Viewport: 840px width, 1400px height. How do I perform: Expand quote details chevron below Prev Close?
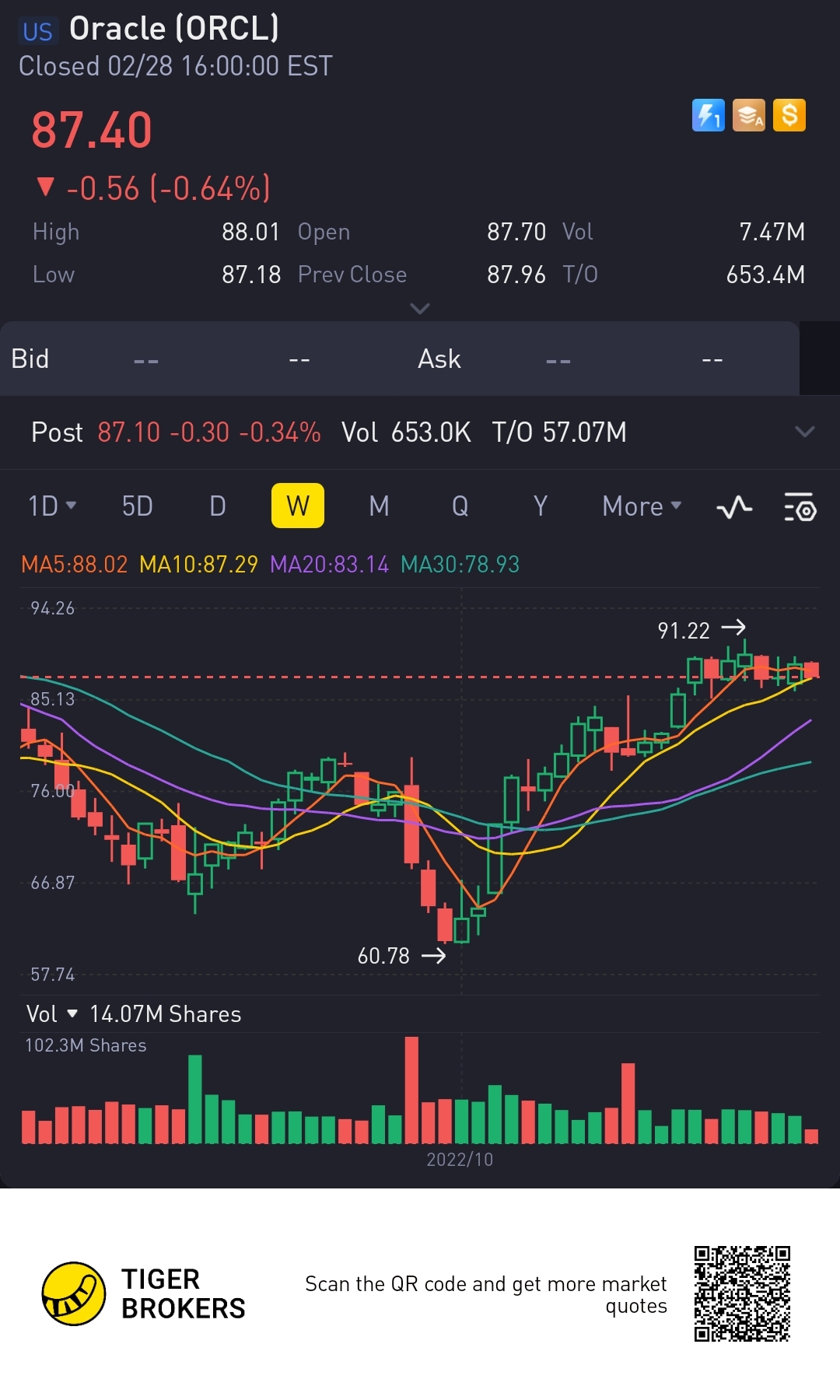[420, 309]
